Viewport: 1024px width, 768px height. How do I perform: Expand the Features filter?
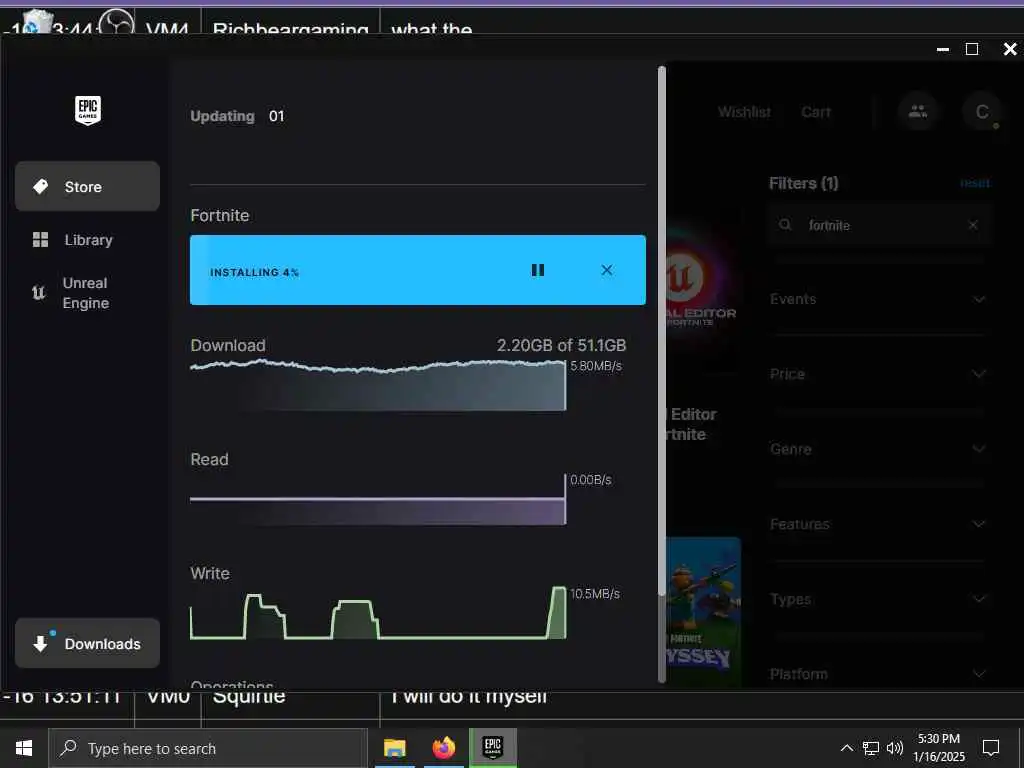click(x=879, y=524)
